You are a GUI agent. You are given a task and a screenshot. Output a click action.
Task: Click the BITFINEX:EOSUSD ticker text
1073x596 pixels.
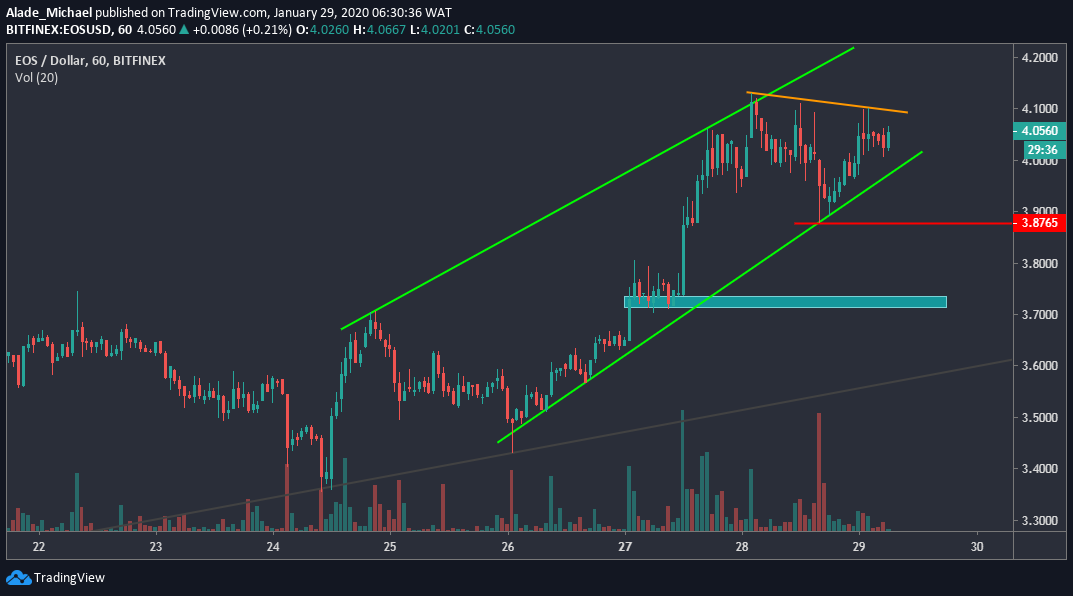[x=63, y=30]
